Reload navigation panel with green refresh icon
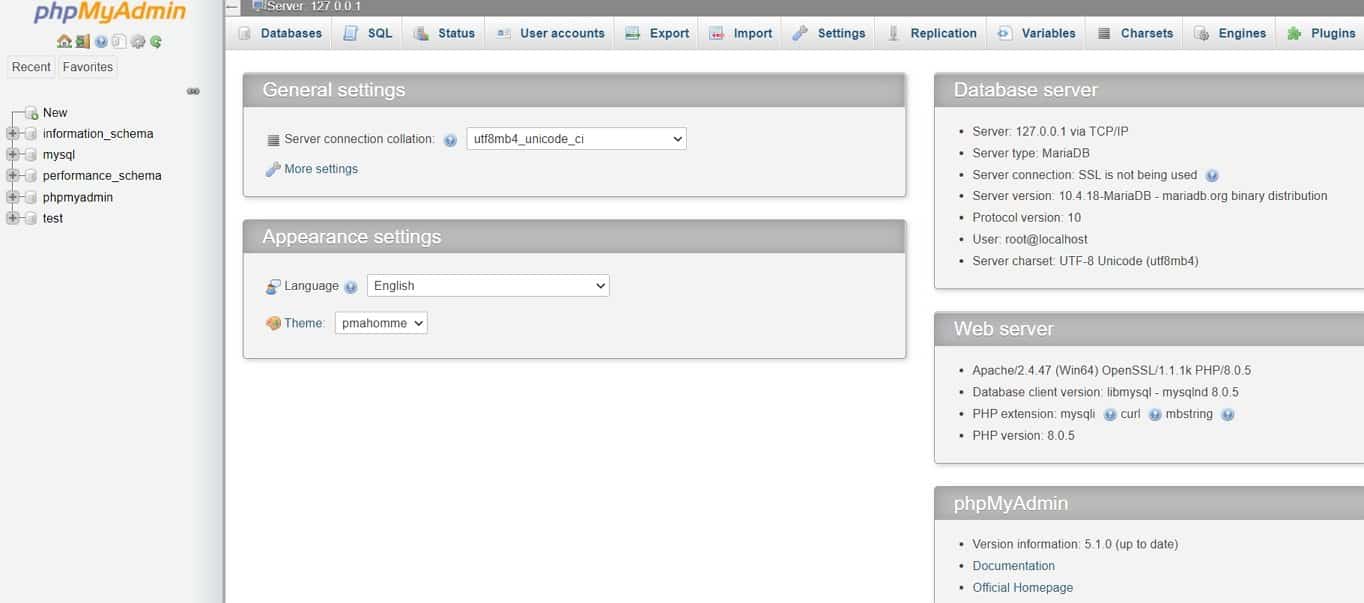 coord(156,42)
